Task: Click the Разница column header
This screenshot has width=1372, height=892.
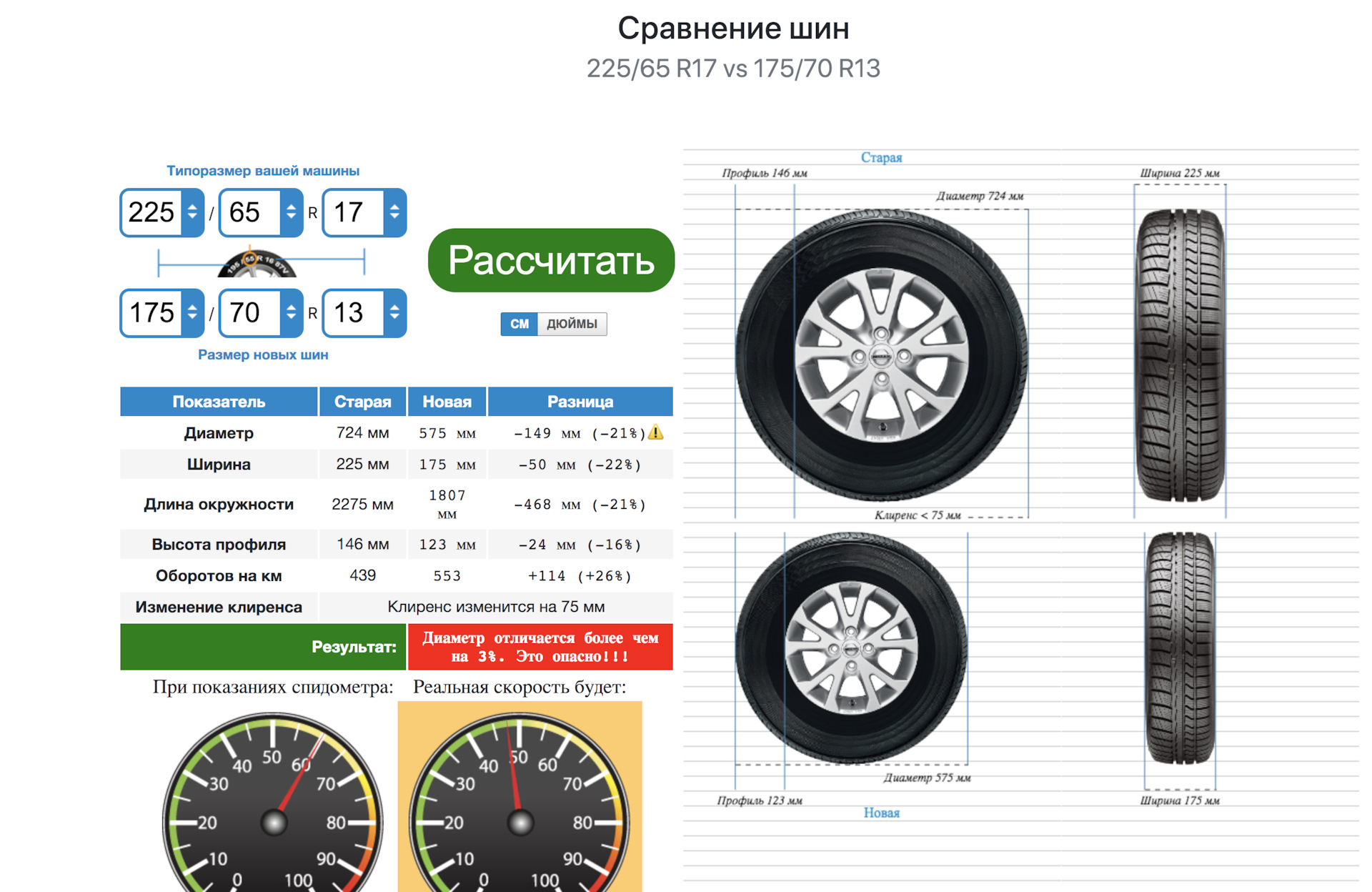Action: [x=580, y=402]
